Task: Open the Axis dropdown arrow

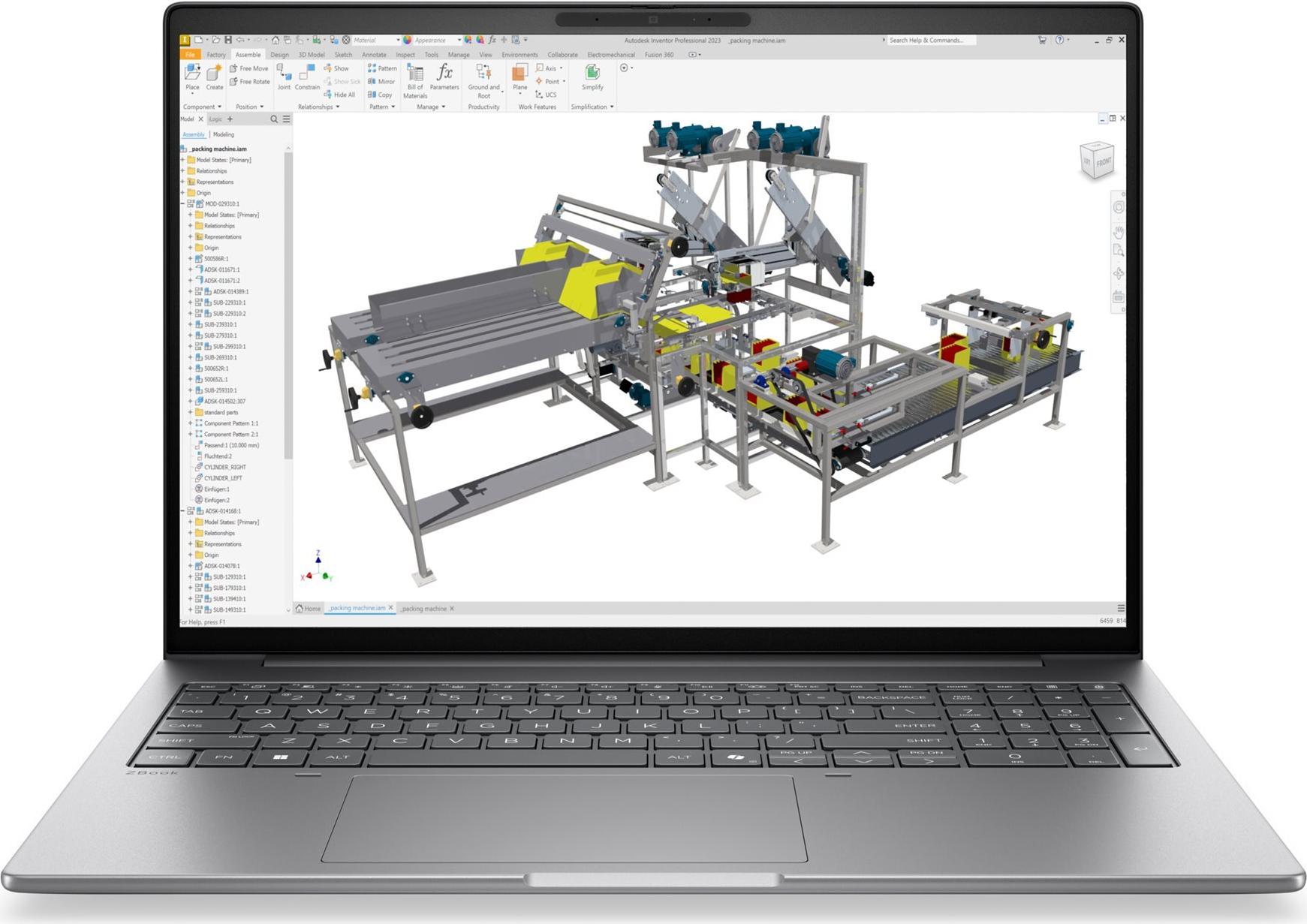Action: click(561, 68)
